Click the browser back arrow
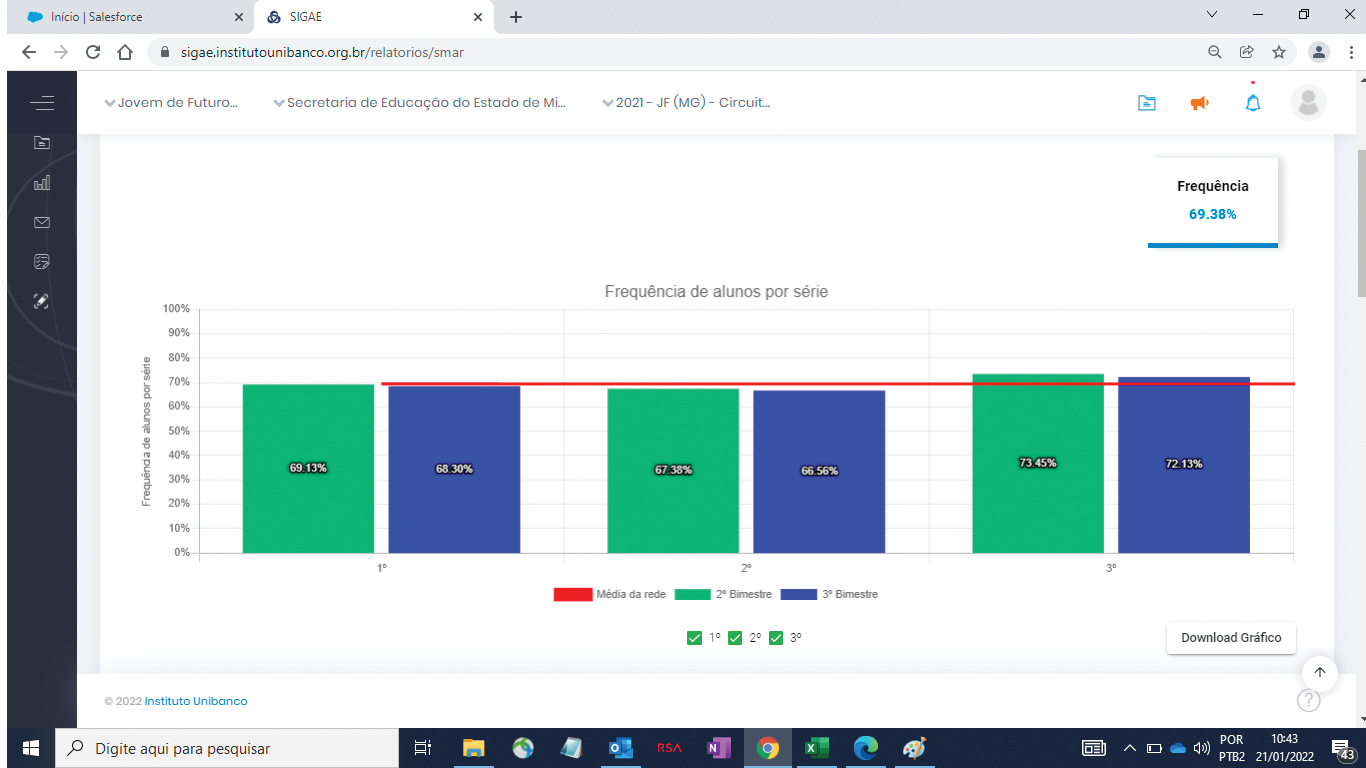The image size is (1366, 768). pyautogui.click(x=28, y=52)
